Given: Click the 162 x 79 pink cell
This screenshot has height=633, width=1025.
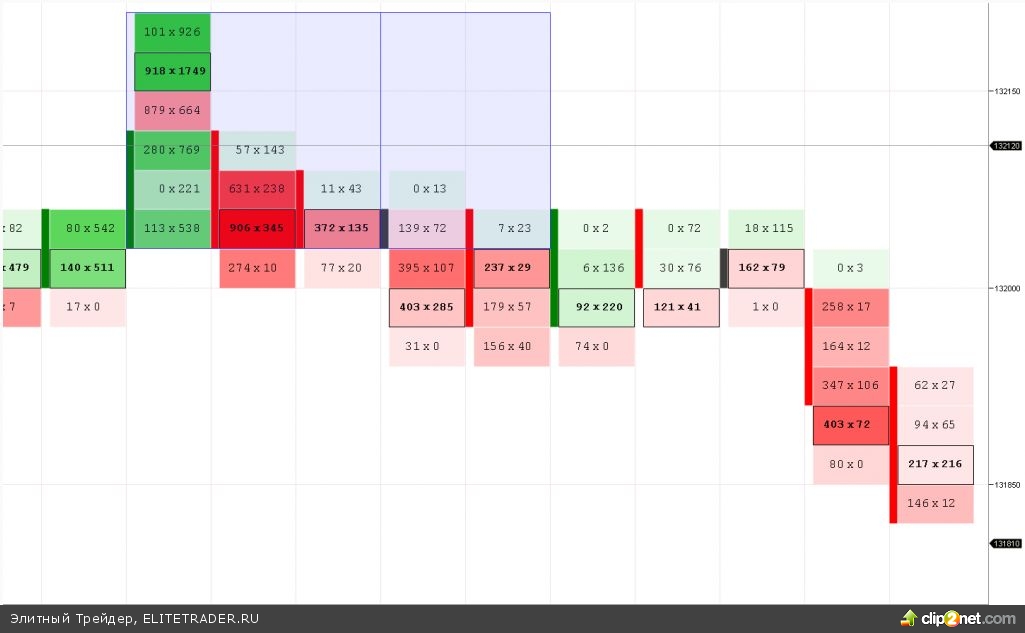Looking at the screenshot, I should point(765,268).
